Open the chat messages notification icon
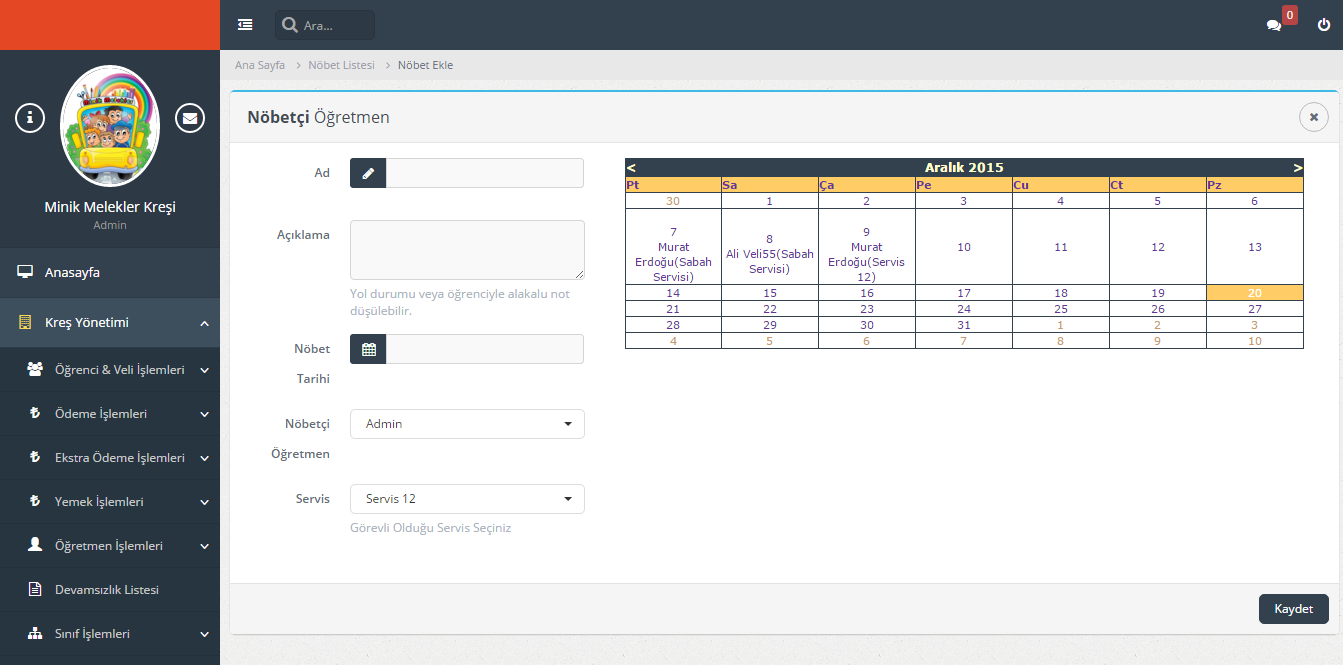This screenshot has width=1343, height=665. pyautogui.click(x=1274, y=25)
